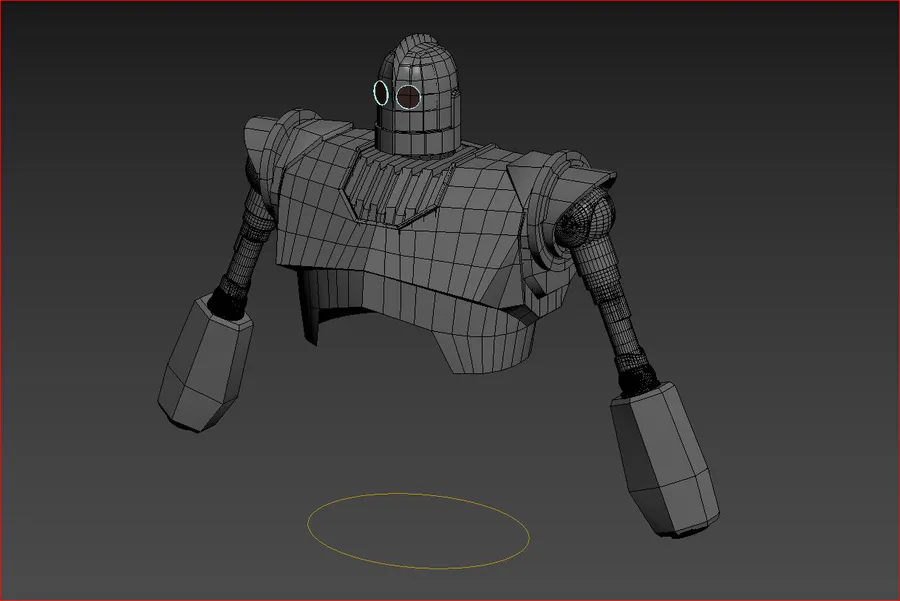Select the neck collar ring under the head

(x=418, y=139)
